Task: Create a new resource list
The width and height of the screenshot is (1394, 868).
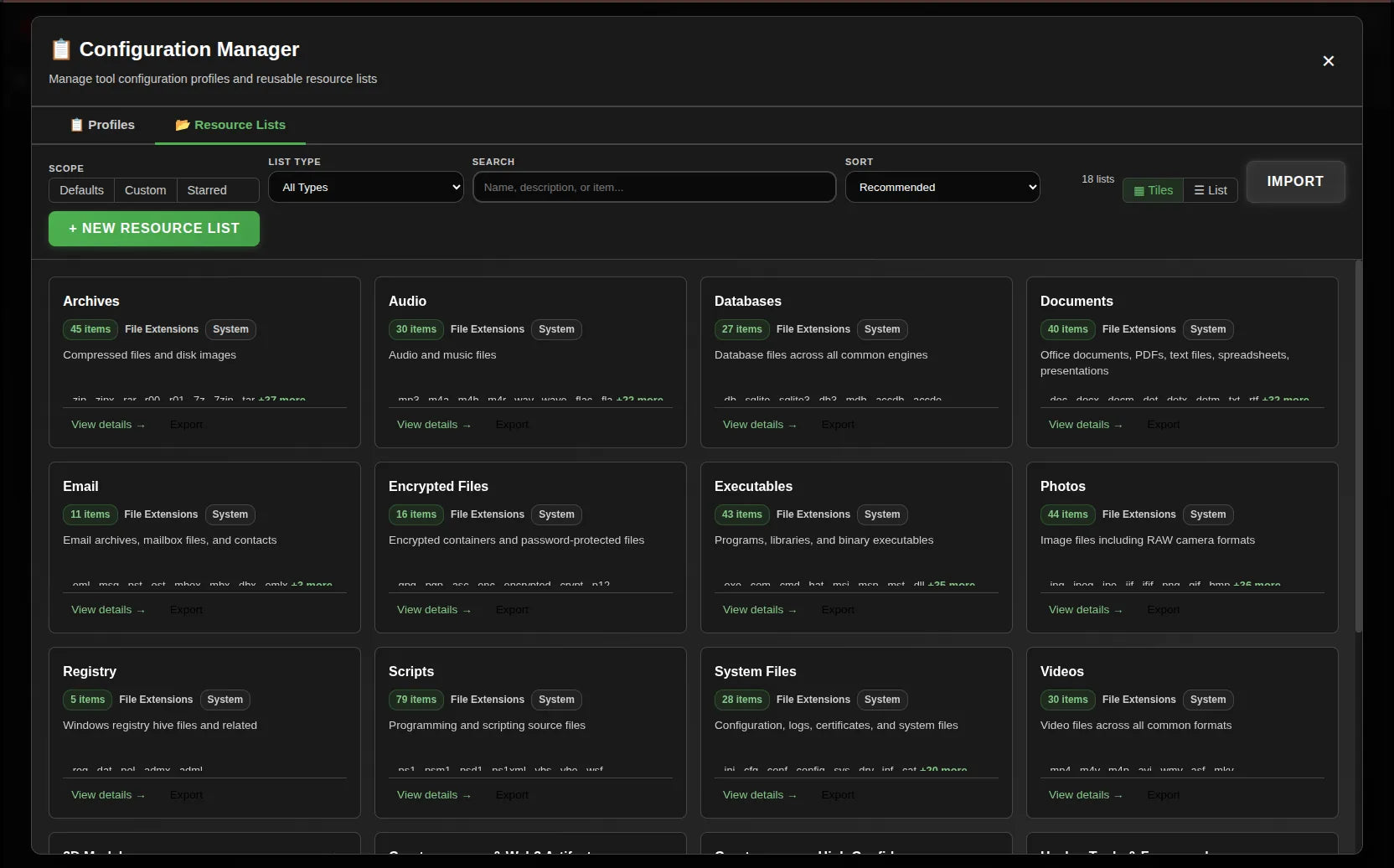Action: [x=154, y=229]
